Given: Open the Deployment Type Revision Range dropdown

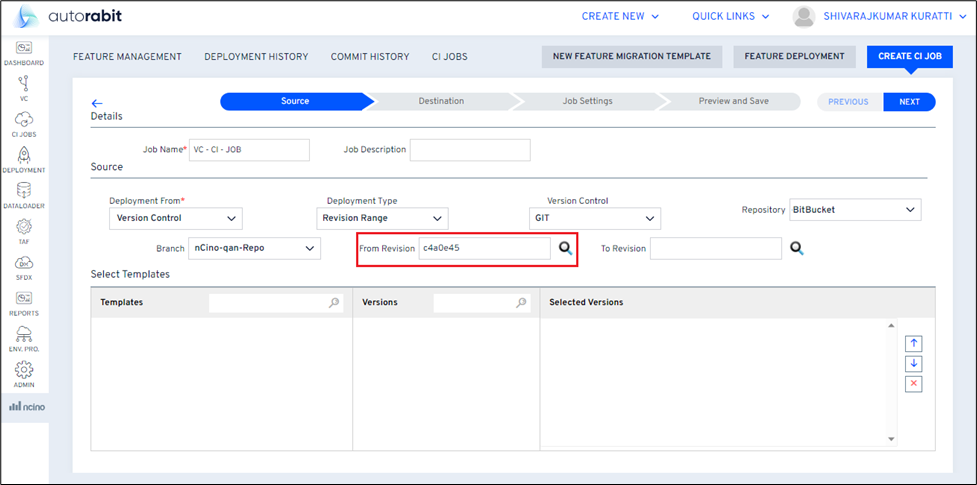Looking at the screenshot, I should (x=382, y=218).
